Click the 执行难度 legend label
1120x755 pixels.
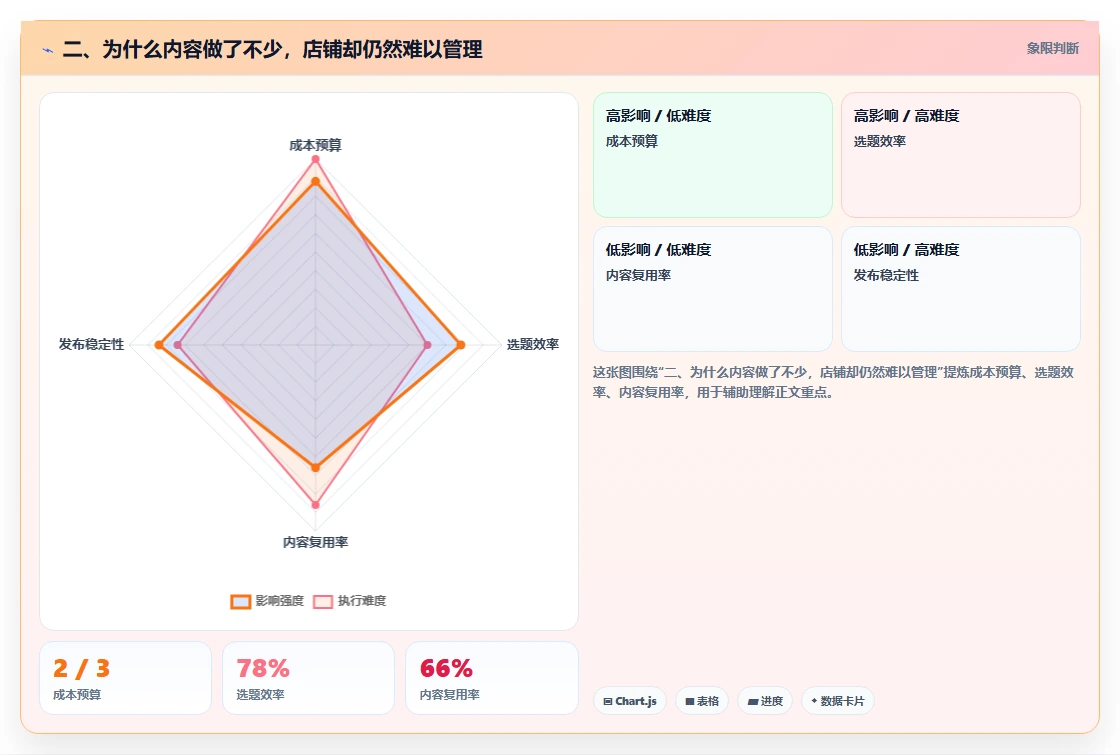pyautogui.click(x=362, y=601)
